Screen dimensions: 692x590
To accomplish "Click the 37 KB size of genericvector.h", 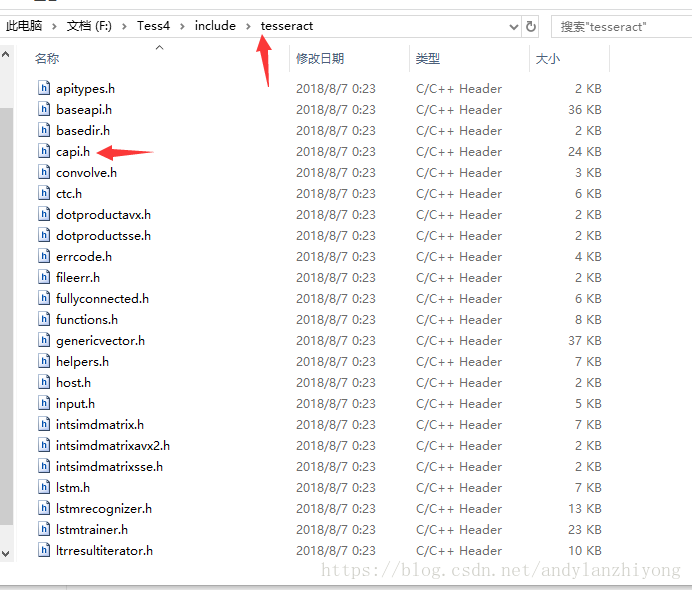I will [585, 341].
